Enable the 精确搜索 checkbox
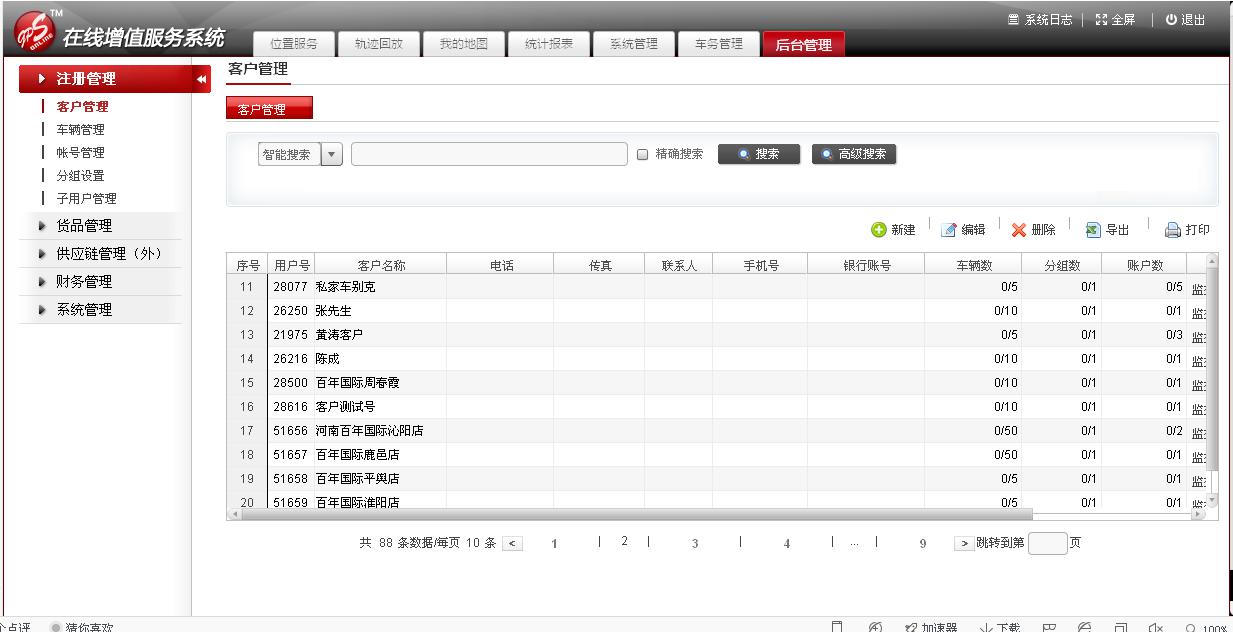This screenshot has height=632, width=1233. (x=643, y=155)
